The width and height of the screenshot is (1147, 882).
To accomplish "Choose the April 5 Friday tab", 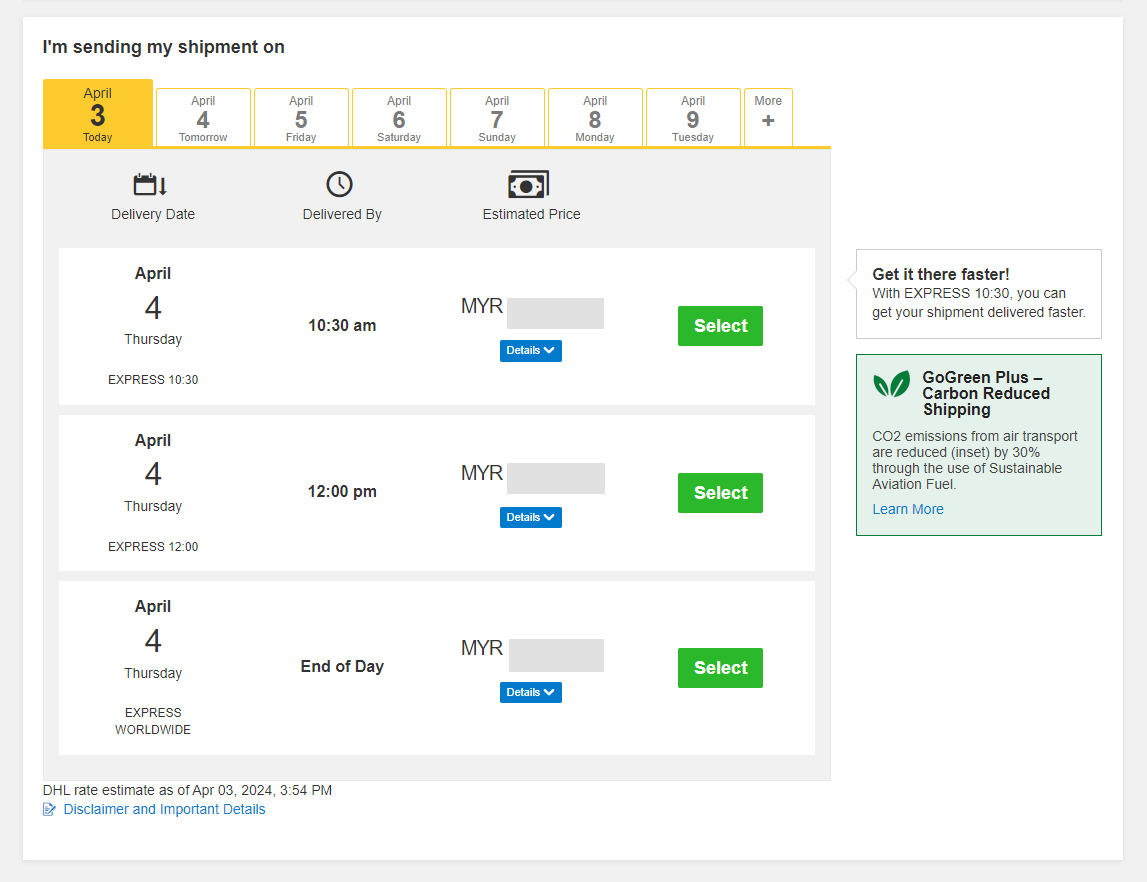I will tap(301, 118).
